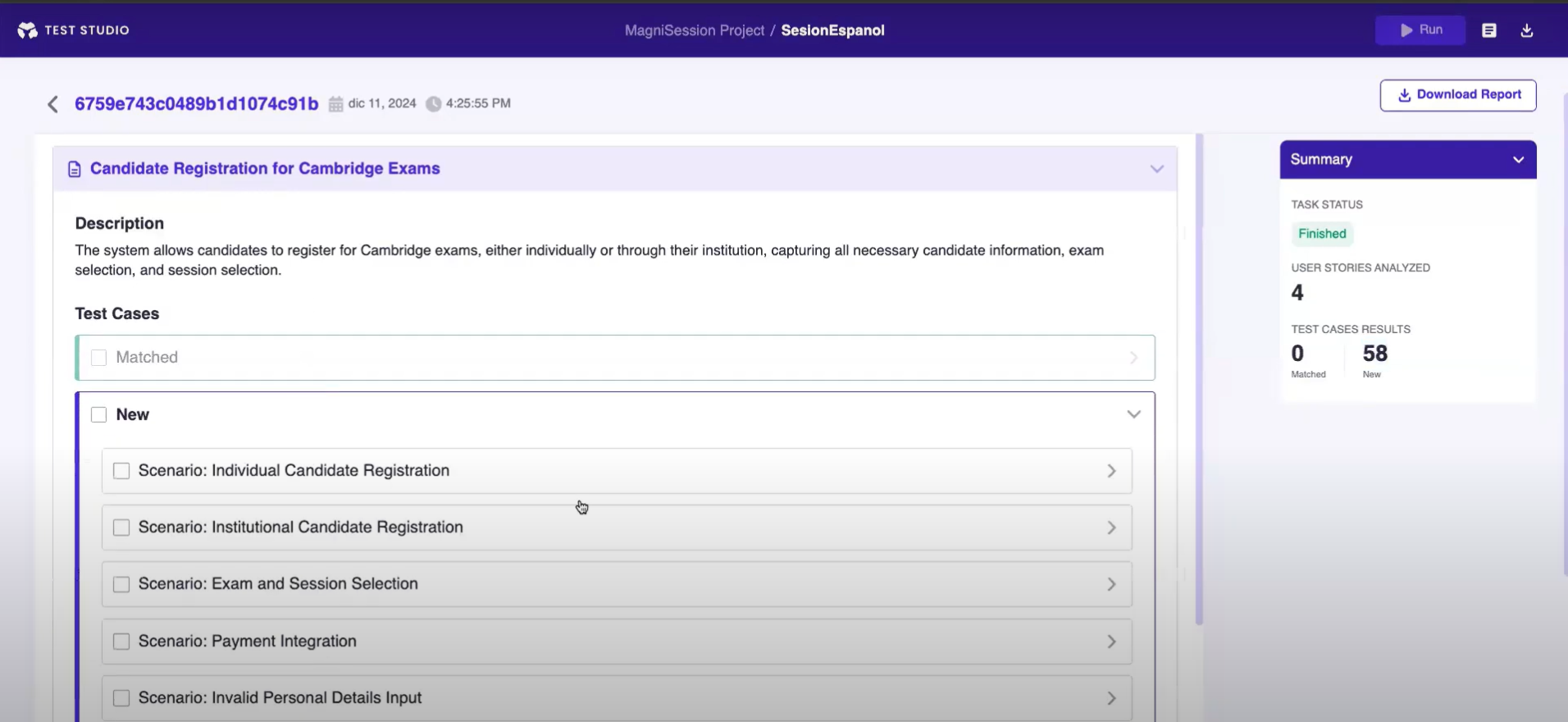The height and width of the screenshot is (722, 1568).
Task: Click the download icon in top bar
Action: click(x=1526, y=30)
